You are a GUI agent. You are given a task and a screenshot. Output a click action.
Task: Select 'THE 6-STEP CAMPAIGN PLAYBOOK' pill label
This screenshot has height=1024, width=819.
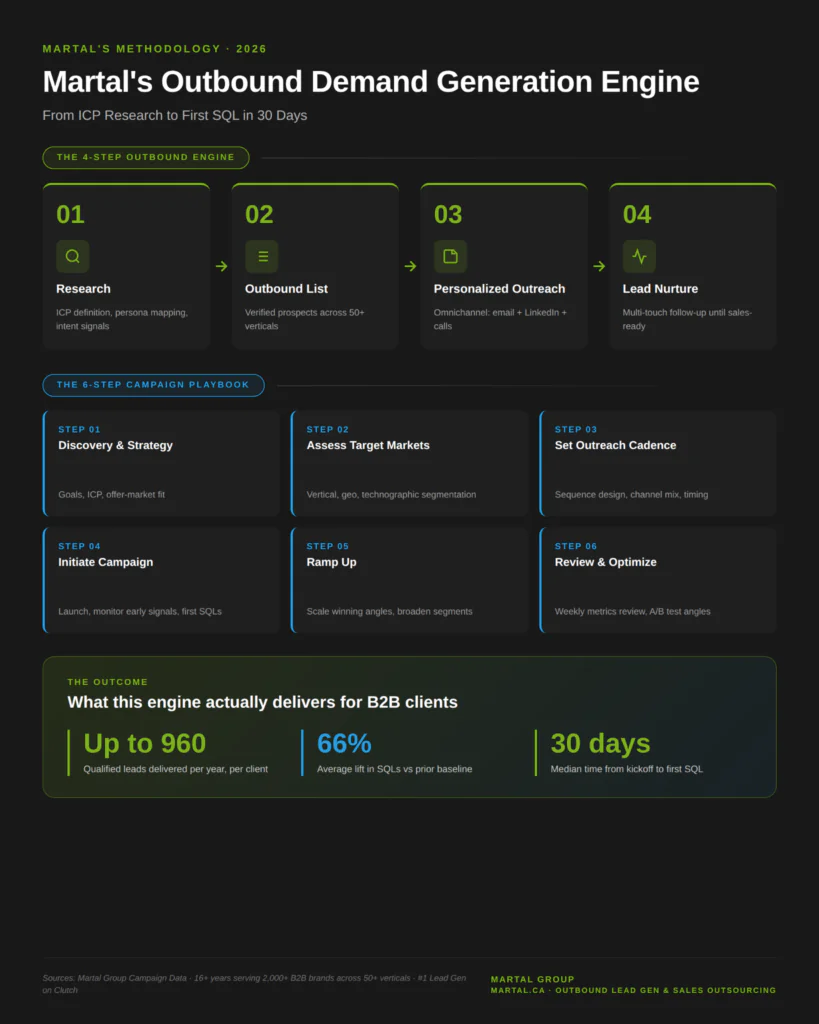(153, 385)
